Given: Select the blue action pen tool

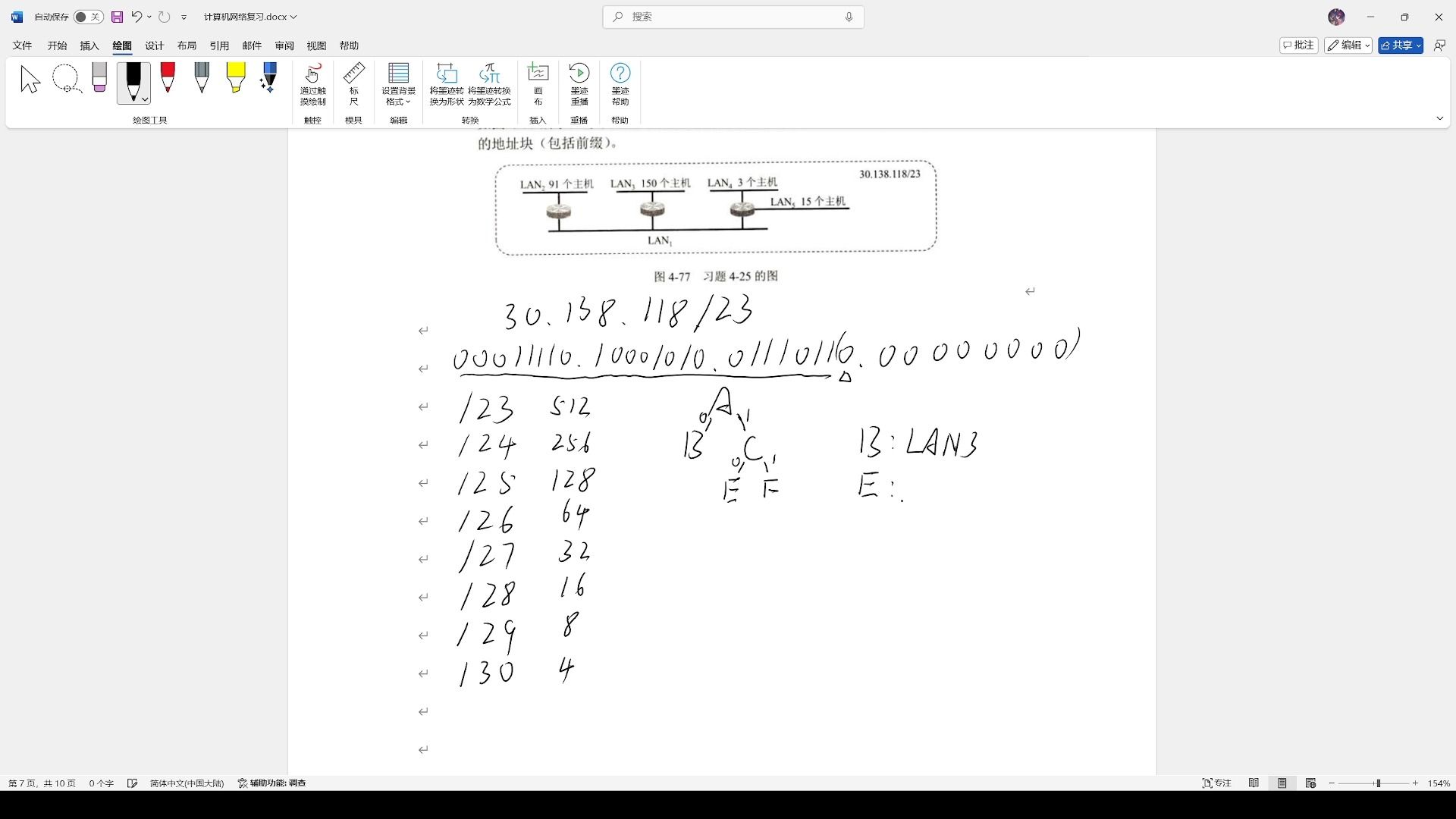Looking at the screenshot, I should 268,78.
